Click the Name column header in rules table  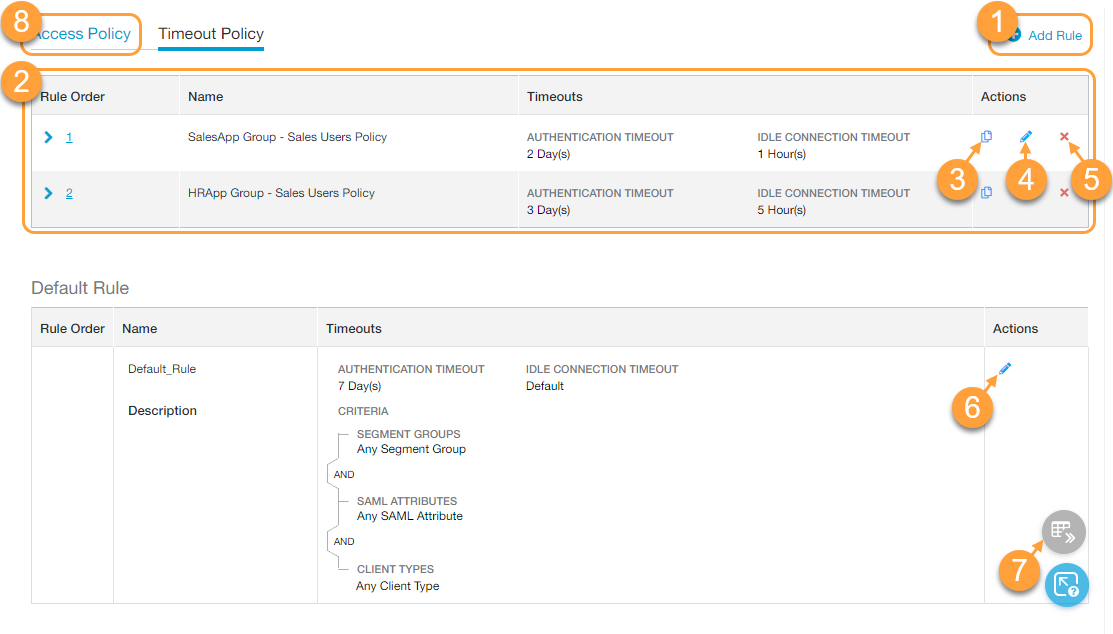coord(205,97)
